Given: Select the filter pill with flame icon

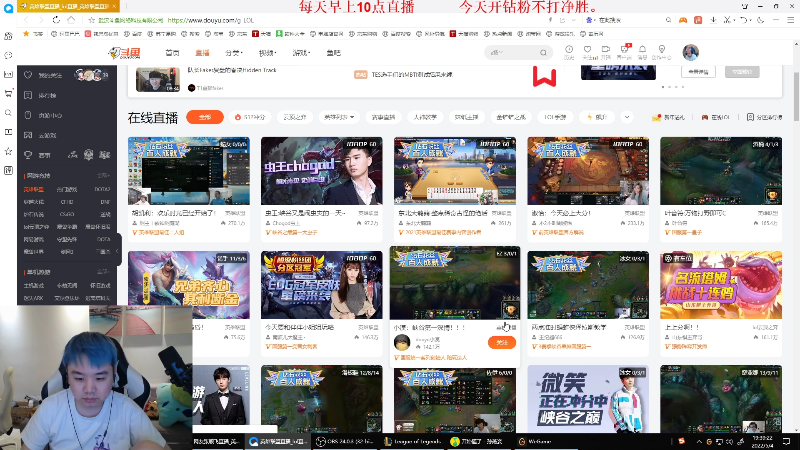Looking at the screenshot, I should (x=250, y=117).
